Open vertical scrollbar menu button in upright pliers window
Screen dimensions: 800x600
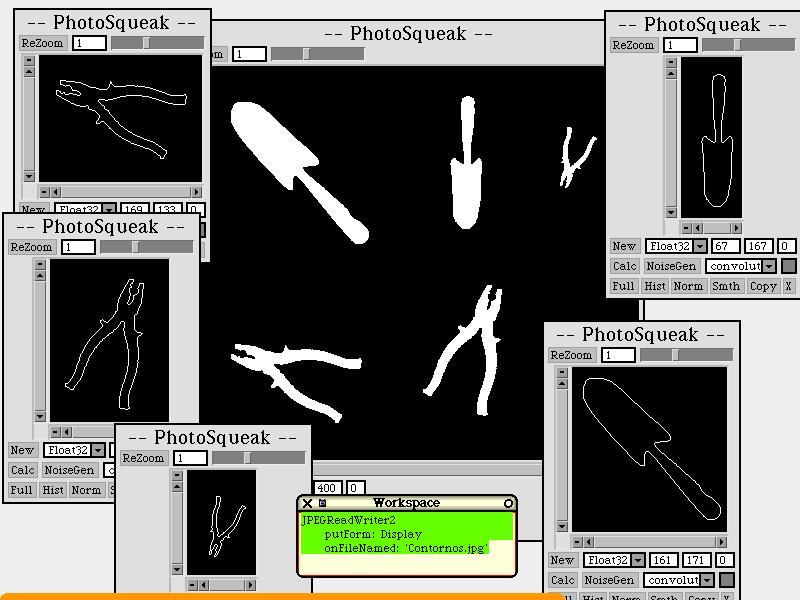point(40,264)
